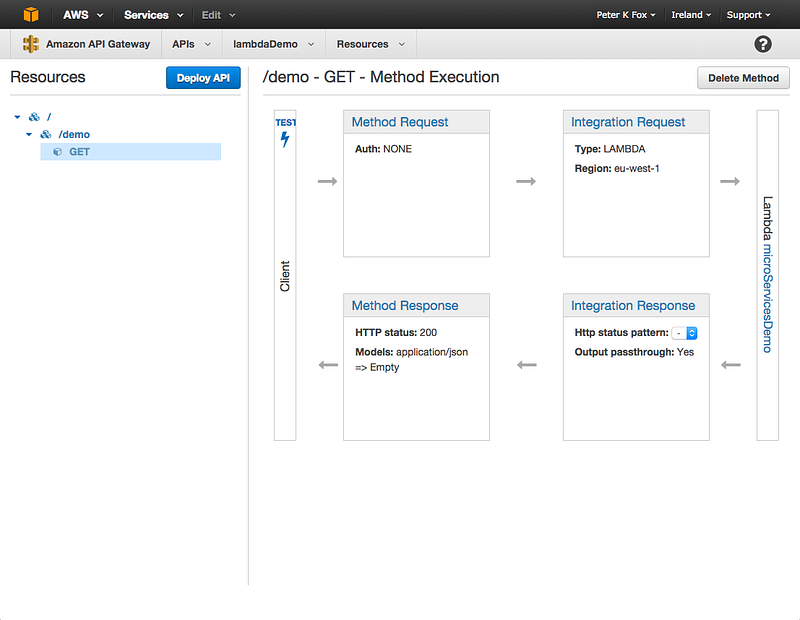Image resolution: width=800 pixels, height=620 pixels.
Task: Click the Type: LAMBDA text
Action: click(610, 149)
